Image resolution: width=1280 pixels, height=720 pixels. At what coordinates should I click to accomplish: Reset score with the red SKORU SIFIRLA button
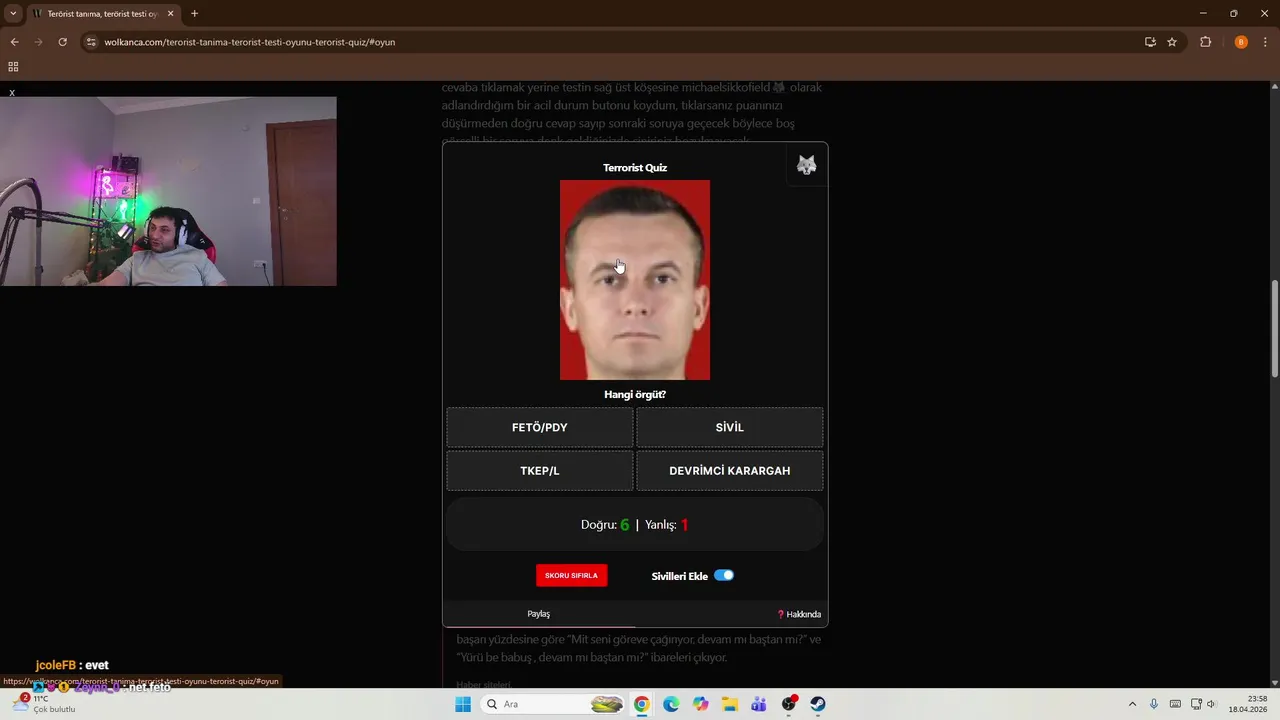click(x=571, y=575)
